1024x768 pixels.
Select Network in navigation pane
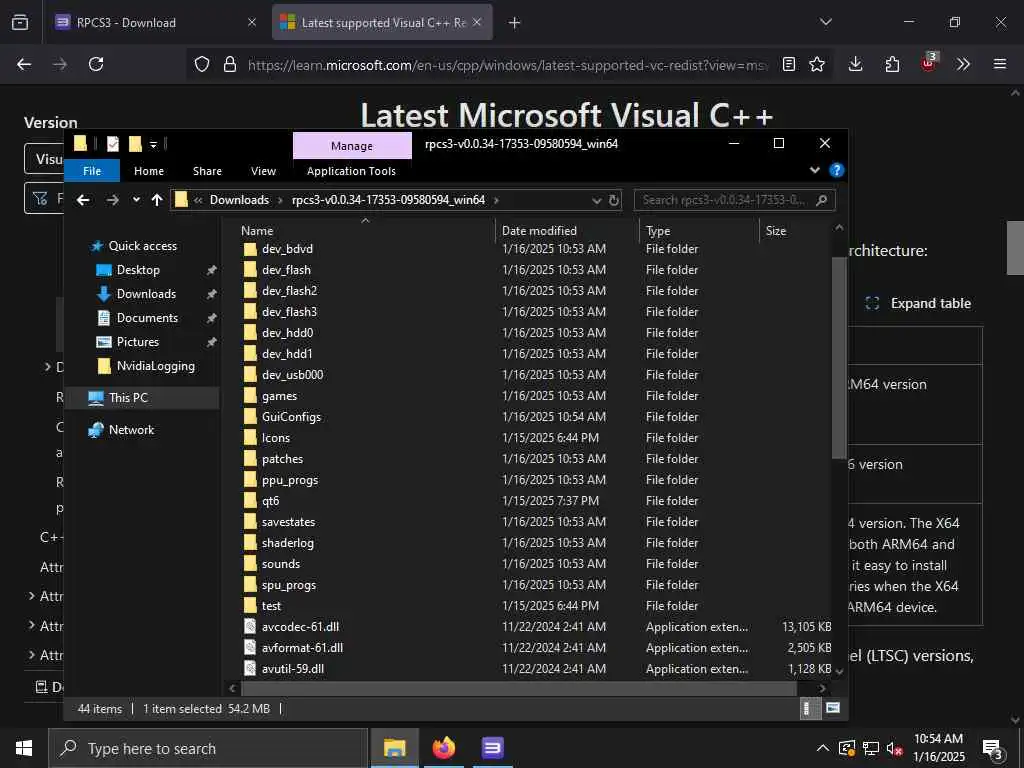(x=131, y=430)
